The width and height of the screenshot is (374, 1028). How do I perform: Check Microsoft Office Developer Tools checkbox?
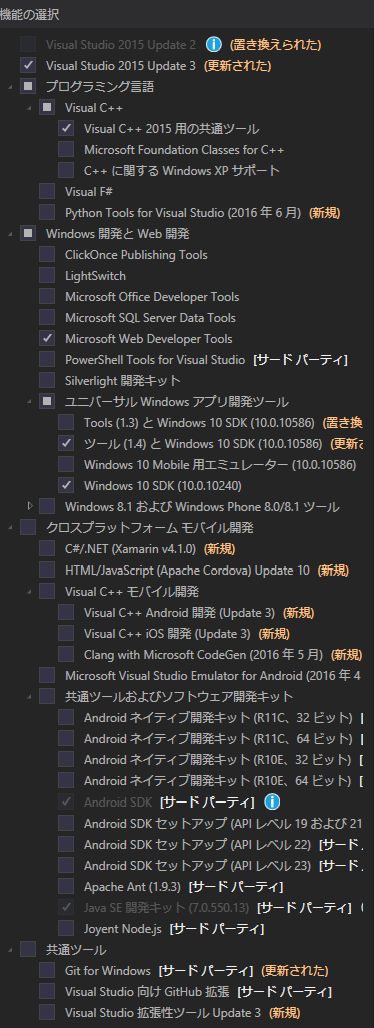click(47, 296)
